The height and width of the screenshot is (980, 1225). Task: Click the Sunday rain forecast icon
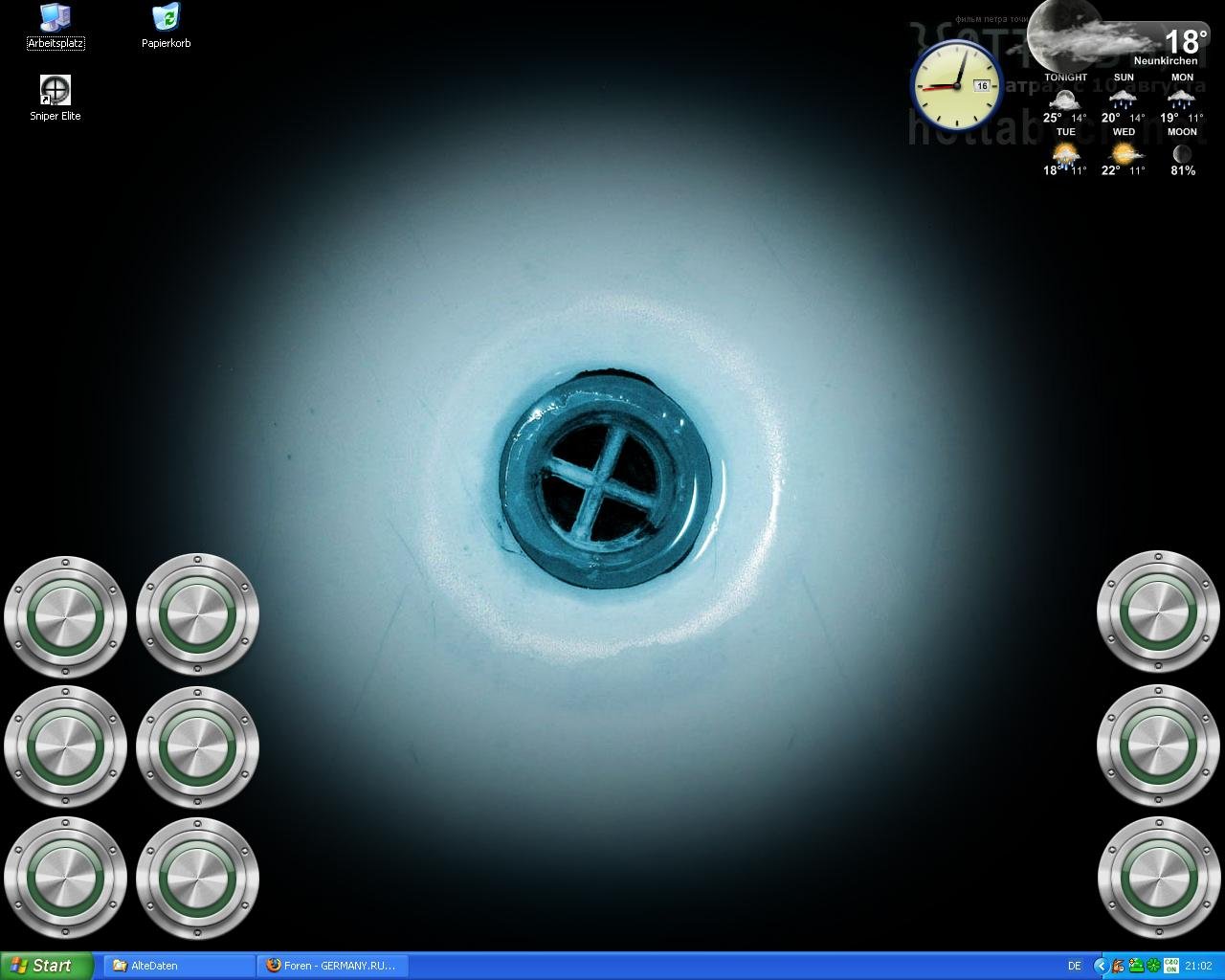tap(1123, 99)
